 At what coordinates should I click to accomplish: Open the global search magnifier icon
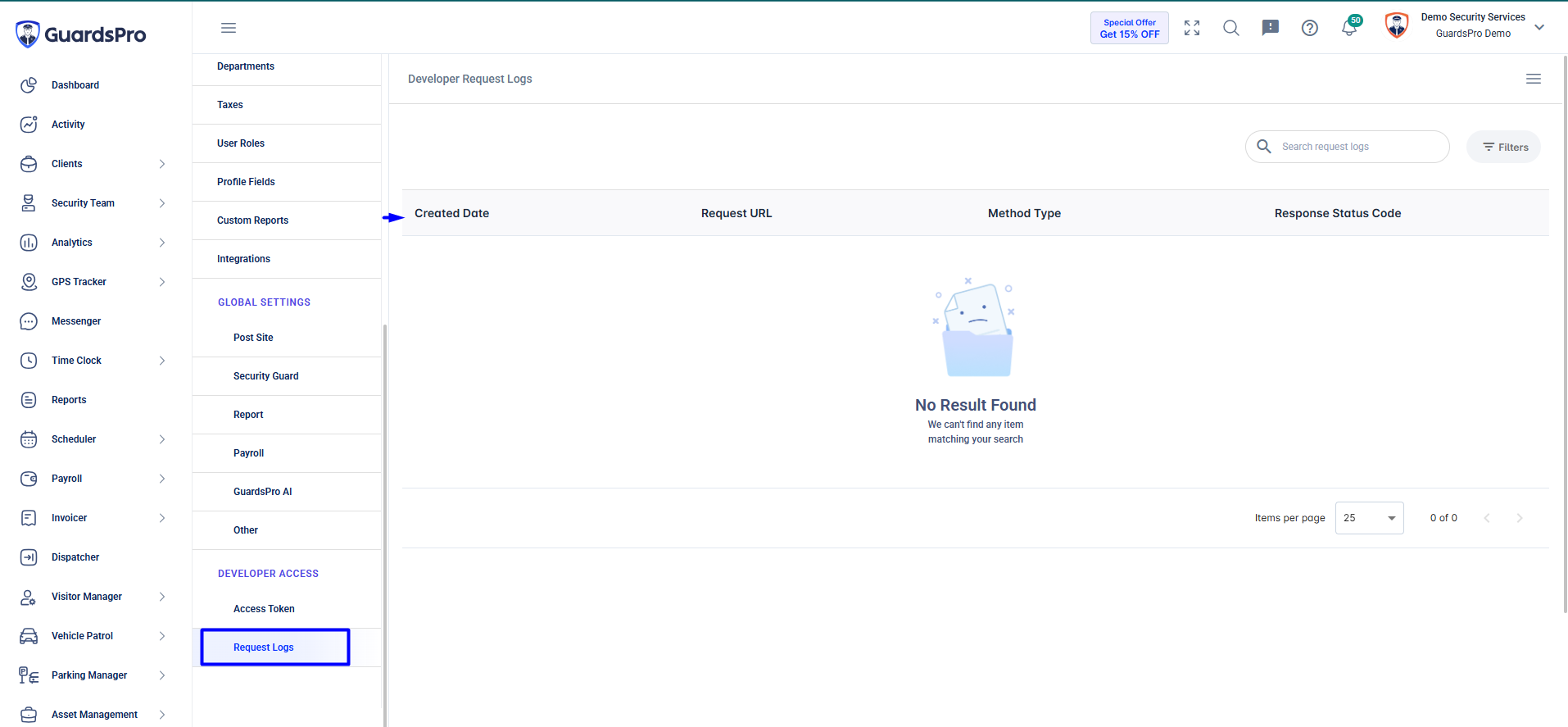tap(1231, 28)
